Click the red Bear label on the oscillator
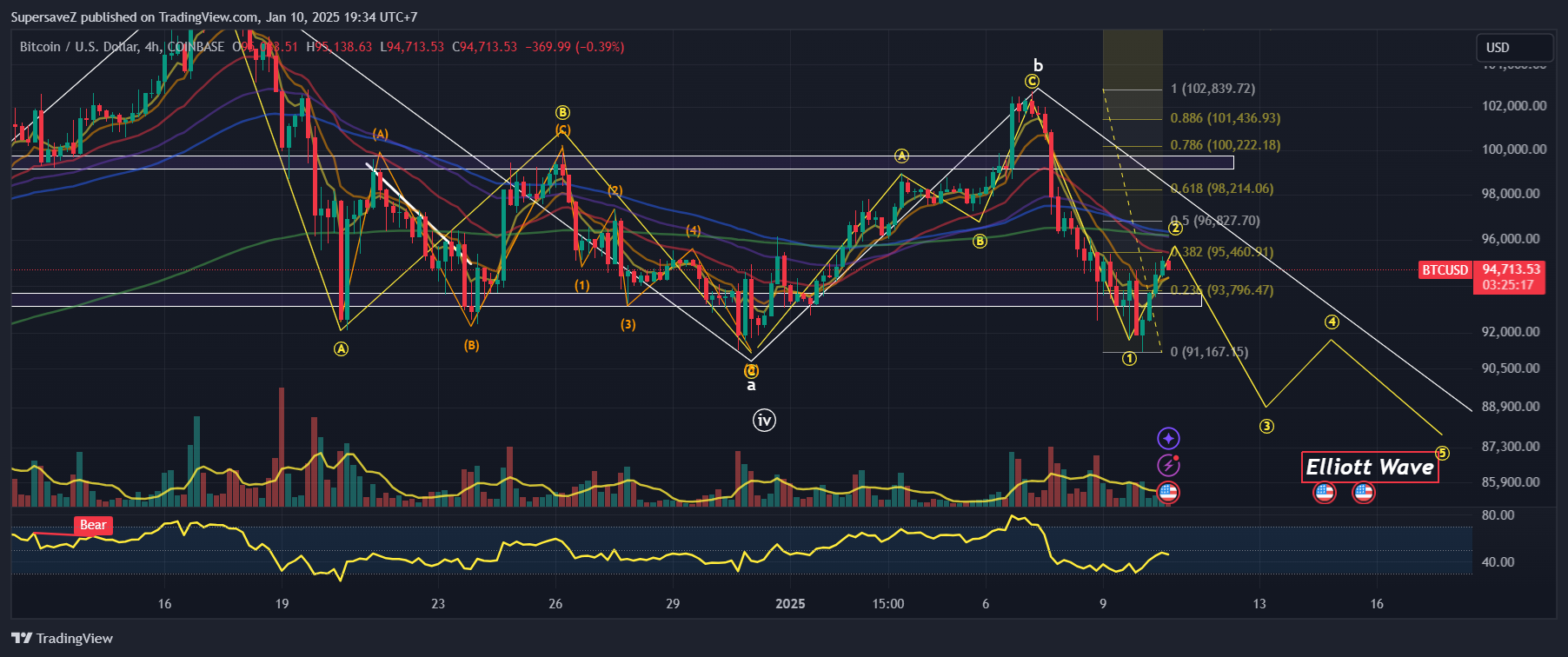 (93, 525)
